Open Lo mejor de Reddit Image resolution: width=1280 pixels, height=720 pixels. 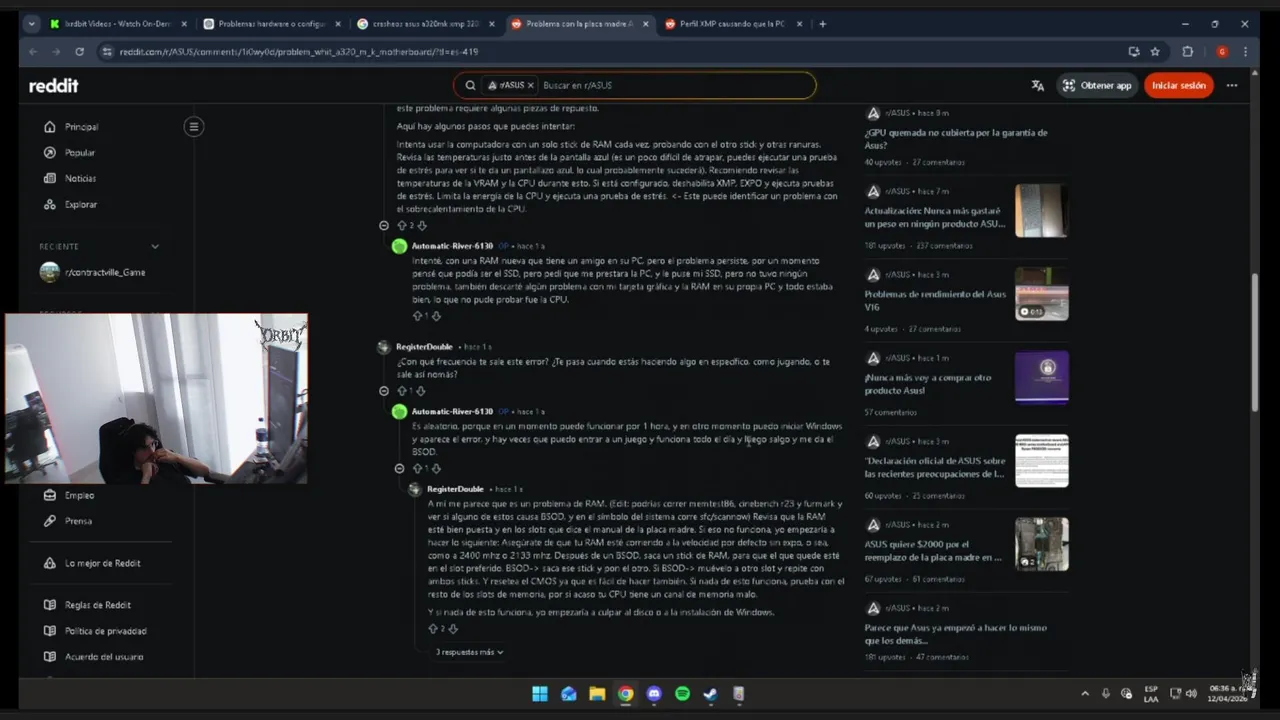click(x=102, y=563)
